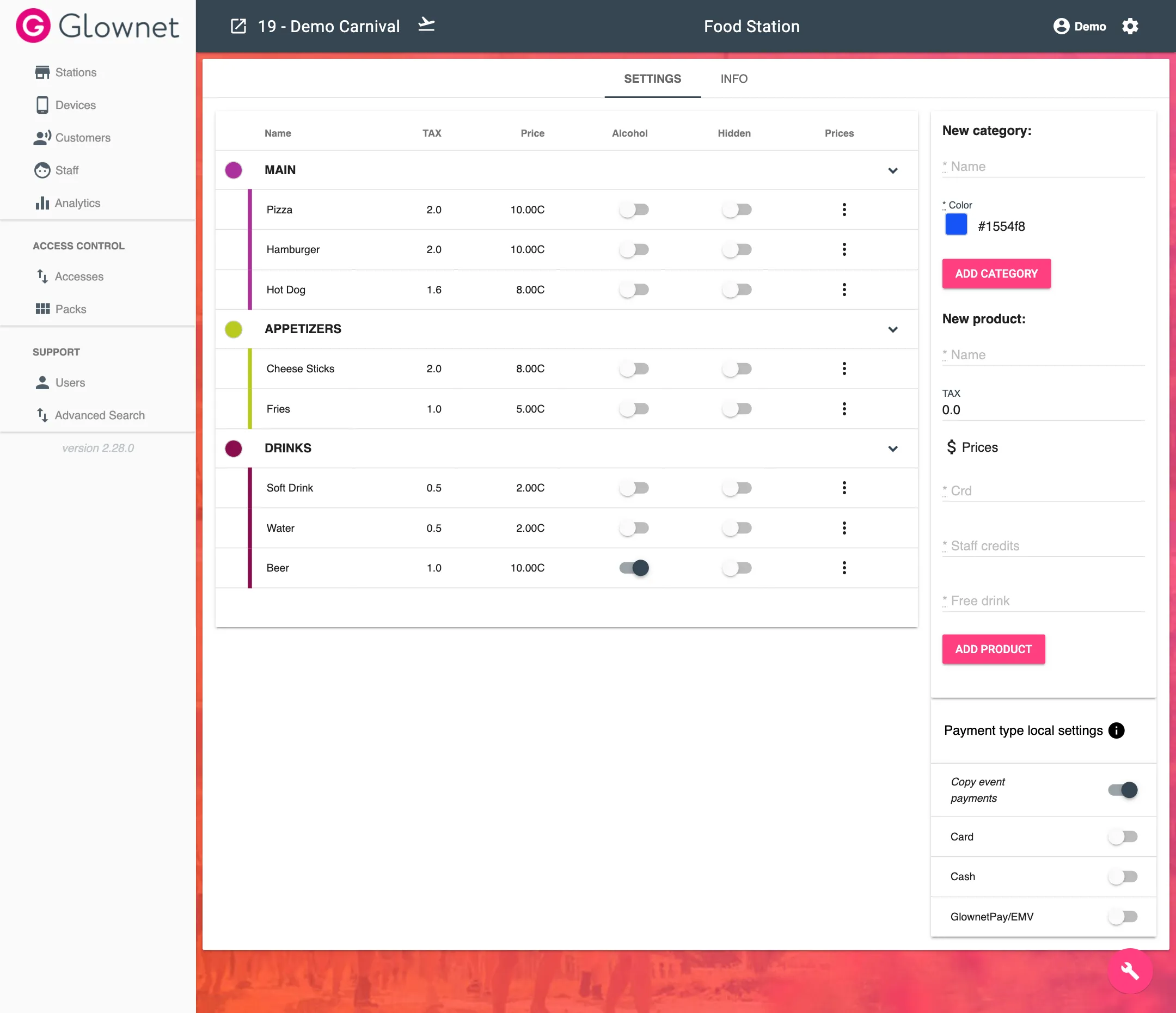Click the Users person icon
Image resolution: width=1176 pixels, height=1013 pixels.
click(x=42, y=383)
